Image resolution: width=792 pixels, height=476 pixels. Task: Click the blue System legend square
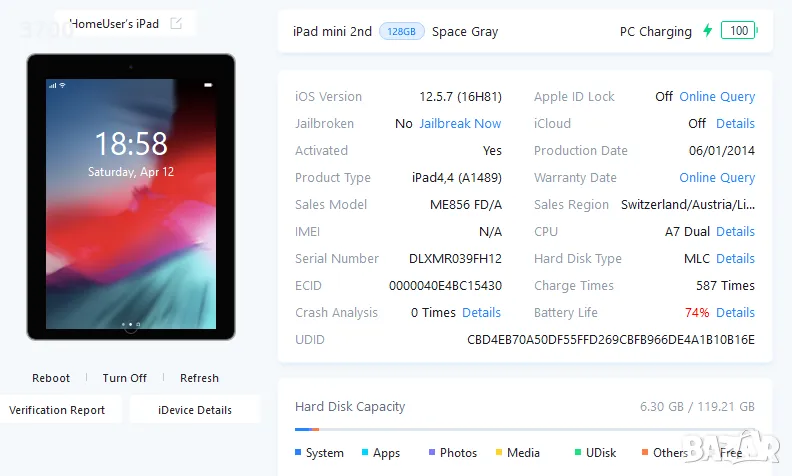point(298,453)
